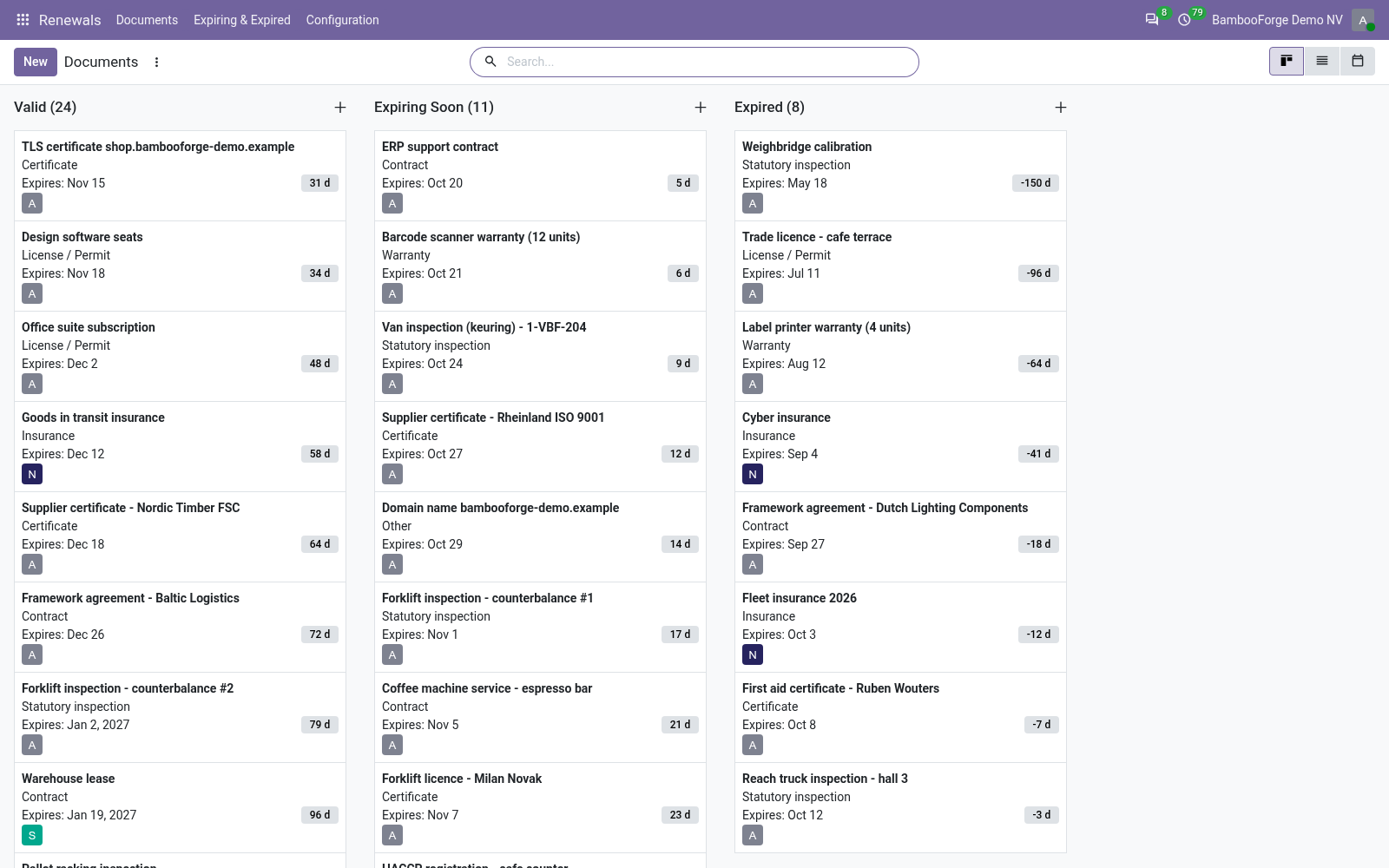Click the search magnifier icon
This screenshot has height=868, width=1389.
(490, 62)
